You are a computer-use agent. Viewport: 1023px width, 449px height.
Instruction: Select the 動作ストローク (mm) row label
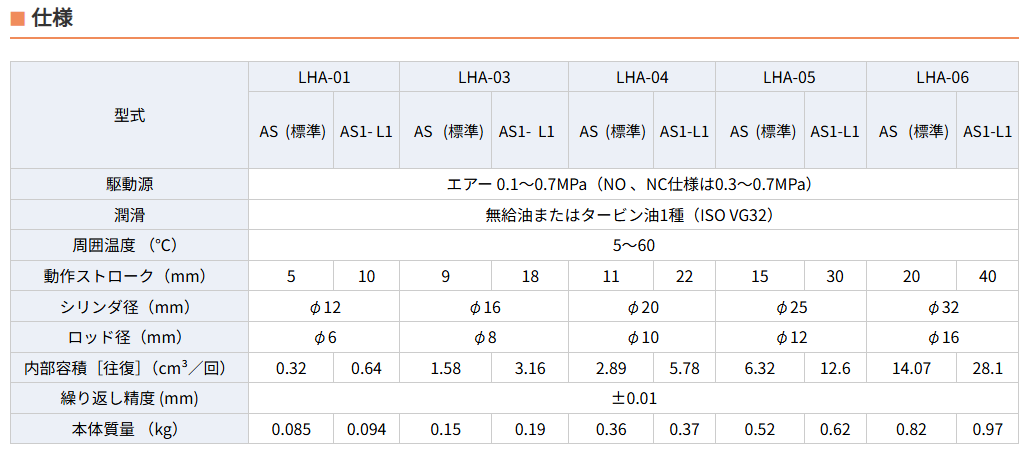129,276
